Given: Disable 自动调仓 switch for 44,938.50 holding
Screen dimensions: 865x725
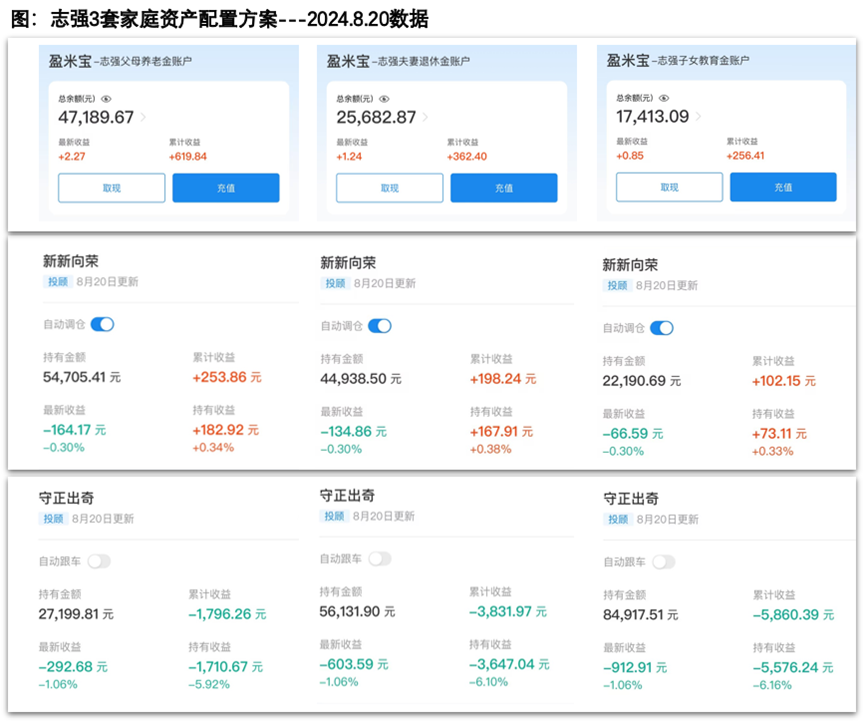Looking at the screenshot, I should pos(380,326).
